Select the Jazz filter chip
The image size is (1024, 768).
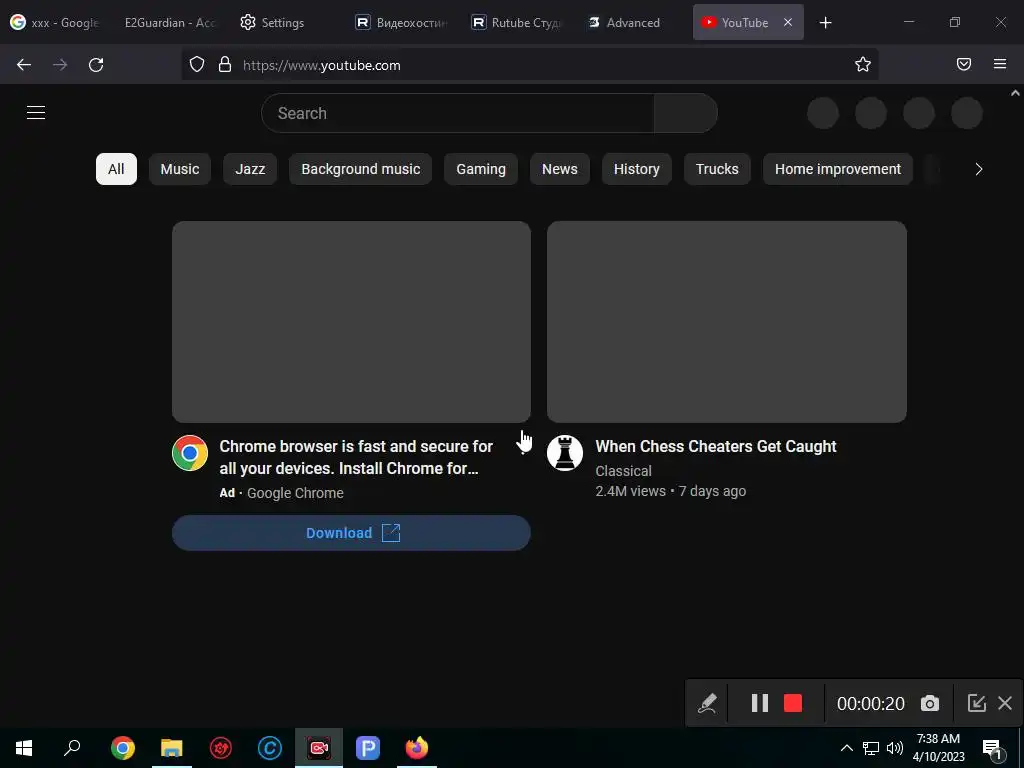pyautogui.click(x=250, y=169)
